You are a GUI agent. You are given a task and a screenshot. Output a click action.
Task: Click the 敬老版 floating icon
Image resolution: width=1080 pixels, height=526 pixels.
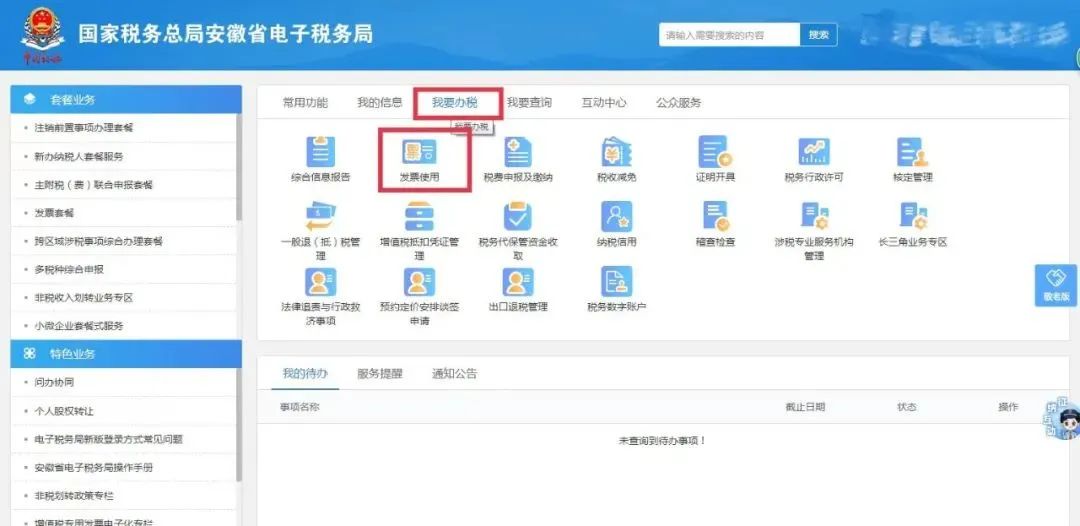click(1056, 285)
